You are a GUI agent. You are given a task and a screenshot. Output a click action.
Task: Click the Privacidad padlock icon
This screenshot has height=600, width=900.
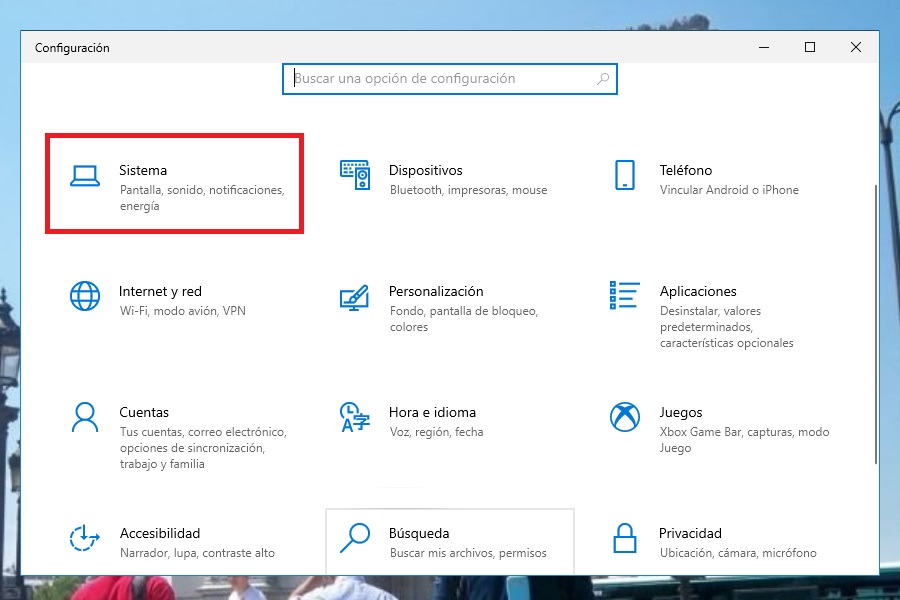624,537
